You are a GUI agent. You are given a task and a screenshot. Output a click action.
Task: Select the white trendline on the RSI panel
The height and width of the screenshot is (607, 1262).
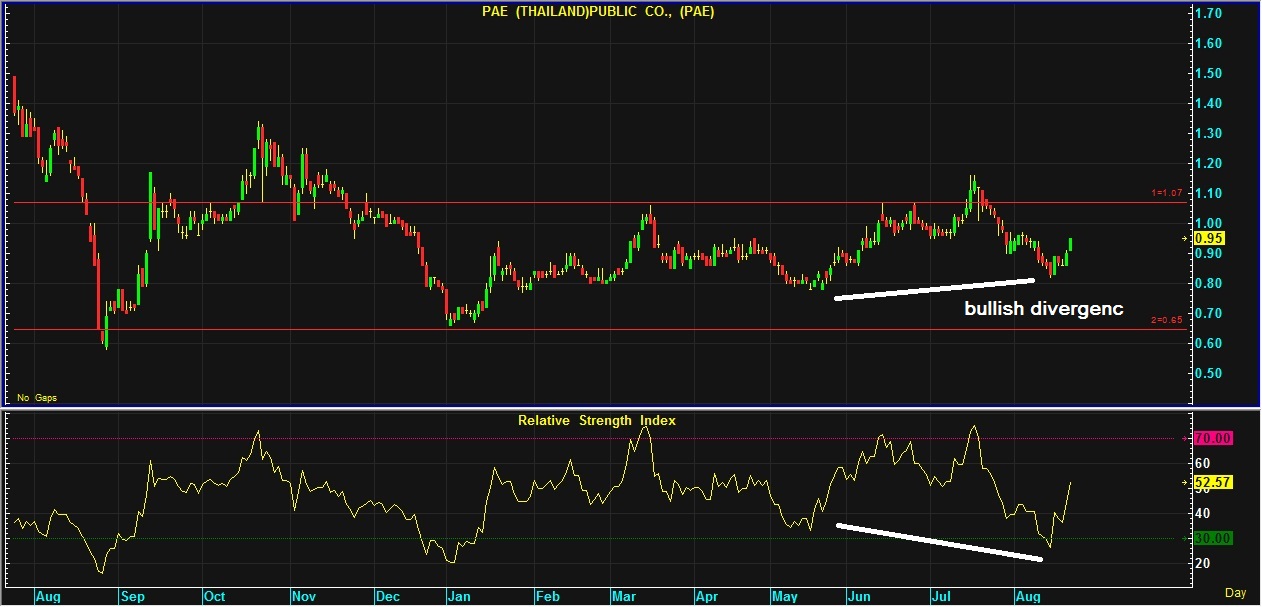tap(939, 542)
